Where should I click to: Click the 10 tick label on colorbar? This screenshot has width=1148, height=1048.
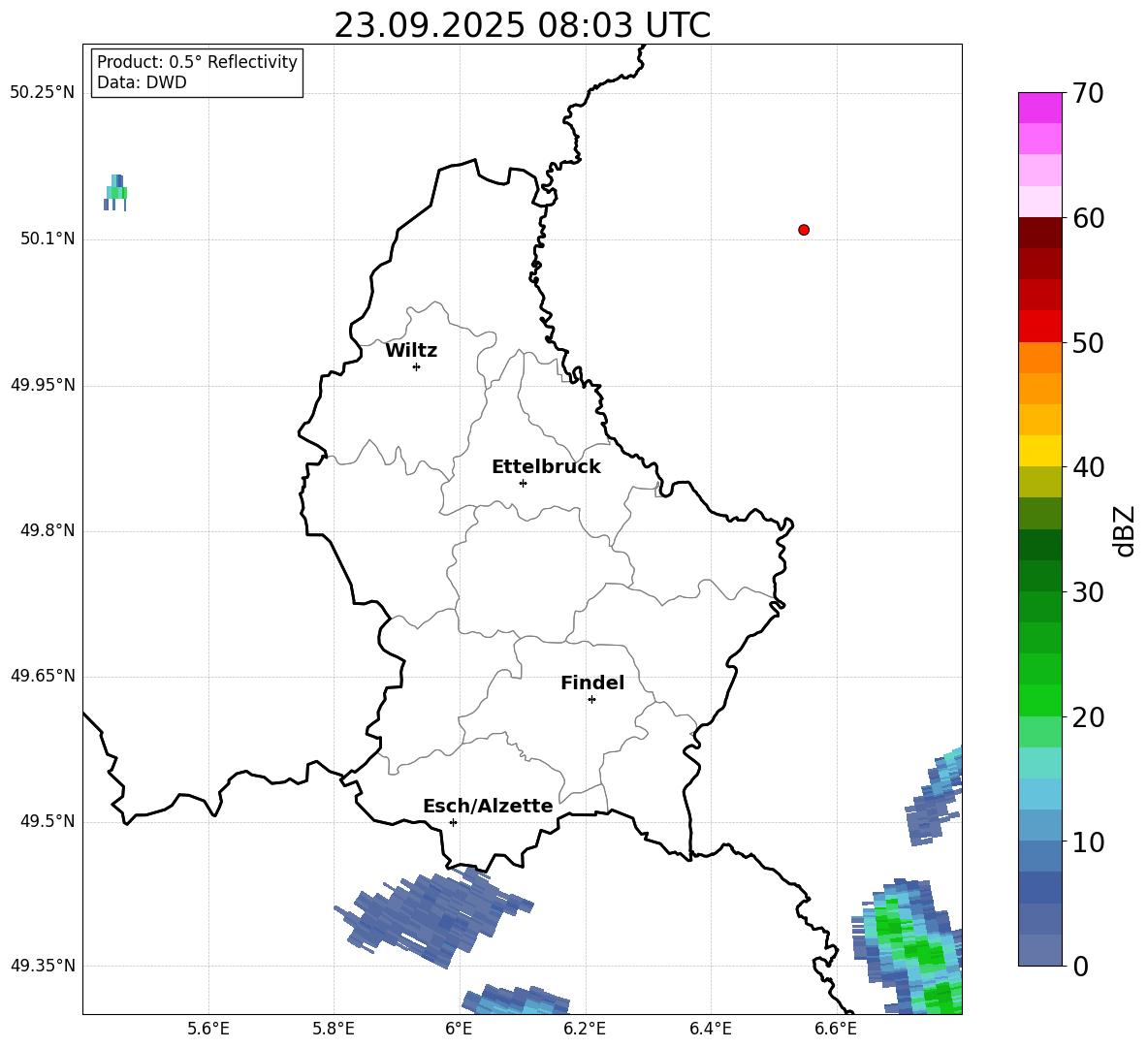click(1088, 842)
